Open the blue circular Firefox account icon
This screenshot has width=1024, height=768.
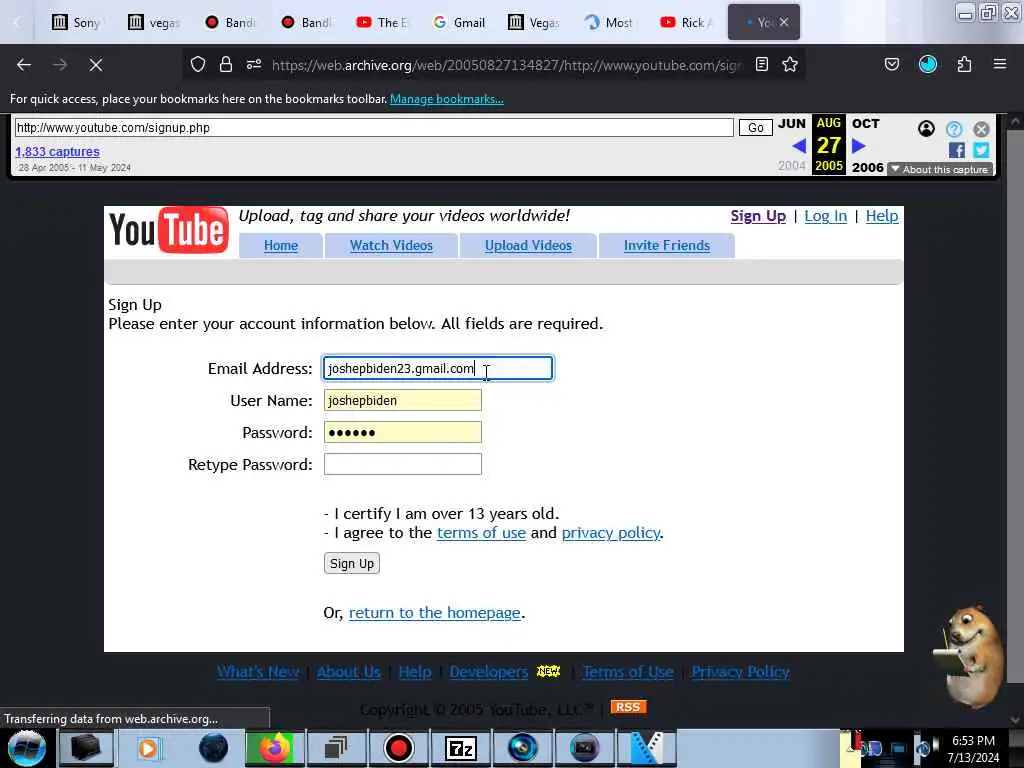[x=928, y=64]
